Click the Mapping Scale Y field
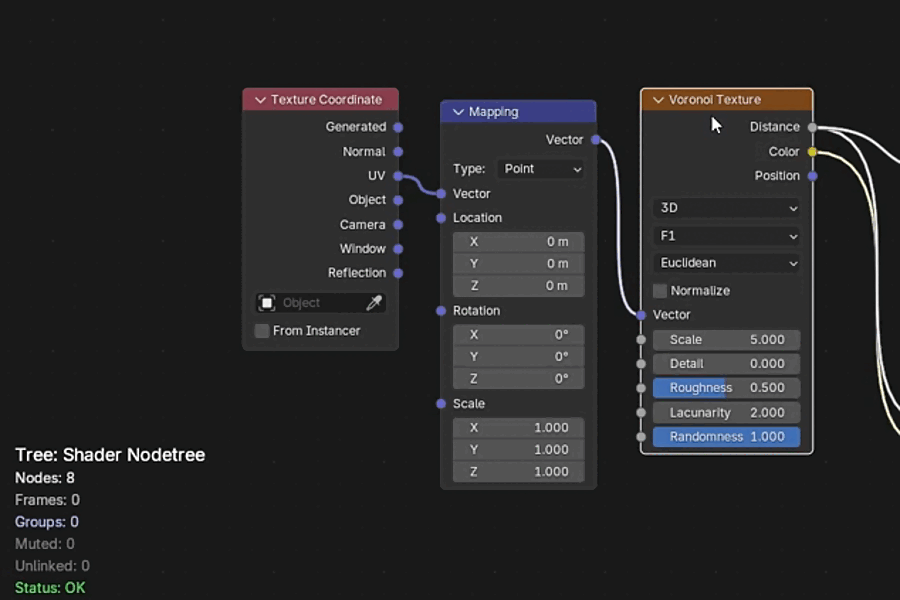Screen dimensions: 900x600 pyautogui.click(x=519, y=450)
